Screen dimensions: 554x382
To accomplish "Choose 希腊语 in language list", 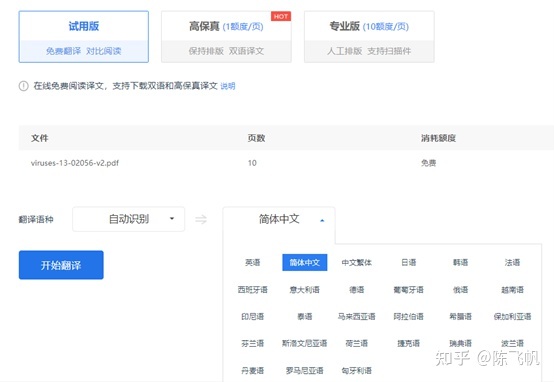I will 460,316.
